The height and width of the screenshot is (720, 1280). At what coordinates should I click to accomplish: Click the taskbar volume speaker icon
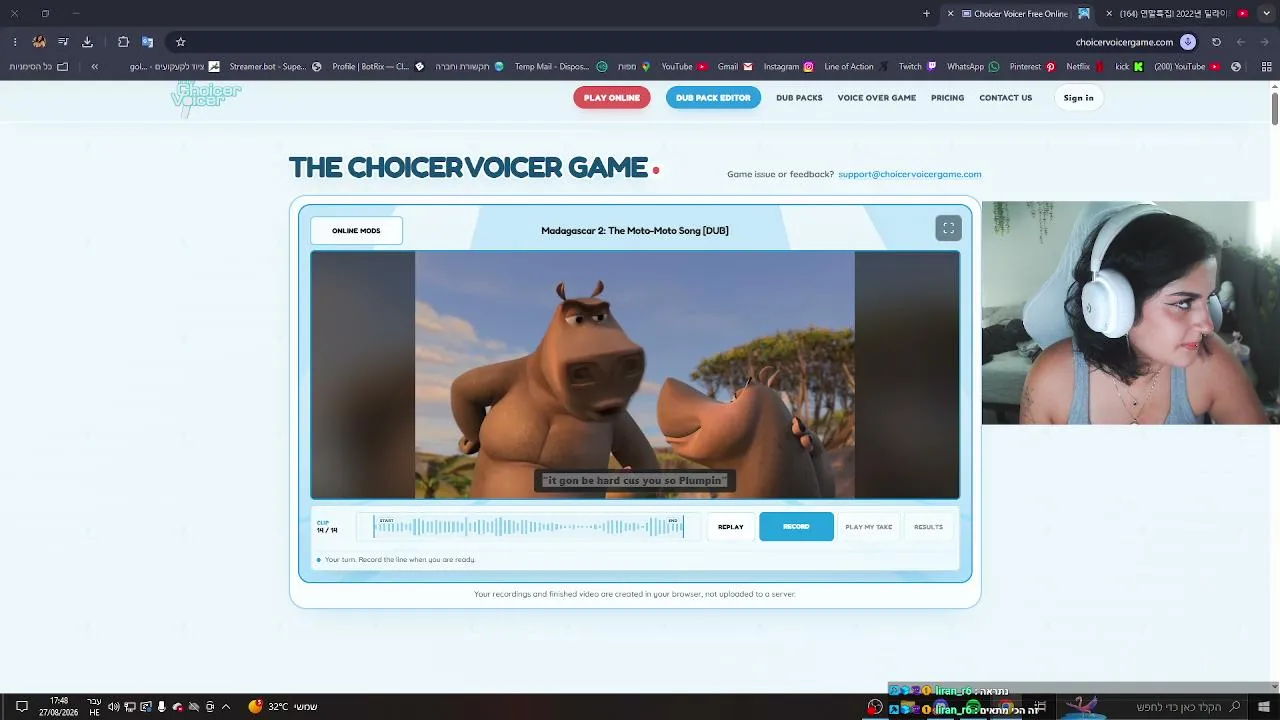114,707
